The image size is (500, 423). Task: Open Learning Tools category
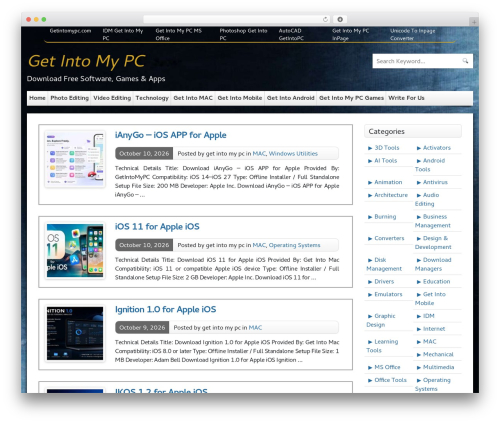click(x=382, y=346)
